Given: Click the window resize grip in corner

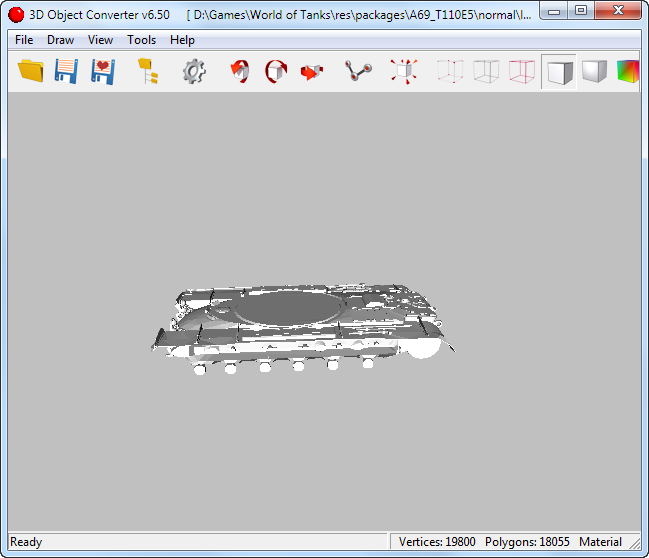Looking at the screenshot, I should (635, 544).
